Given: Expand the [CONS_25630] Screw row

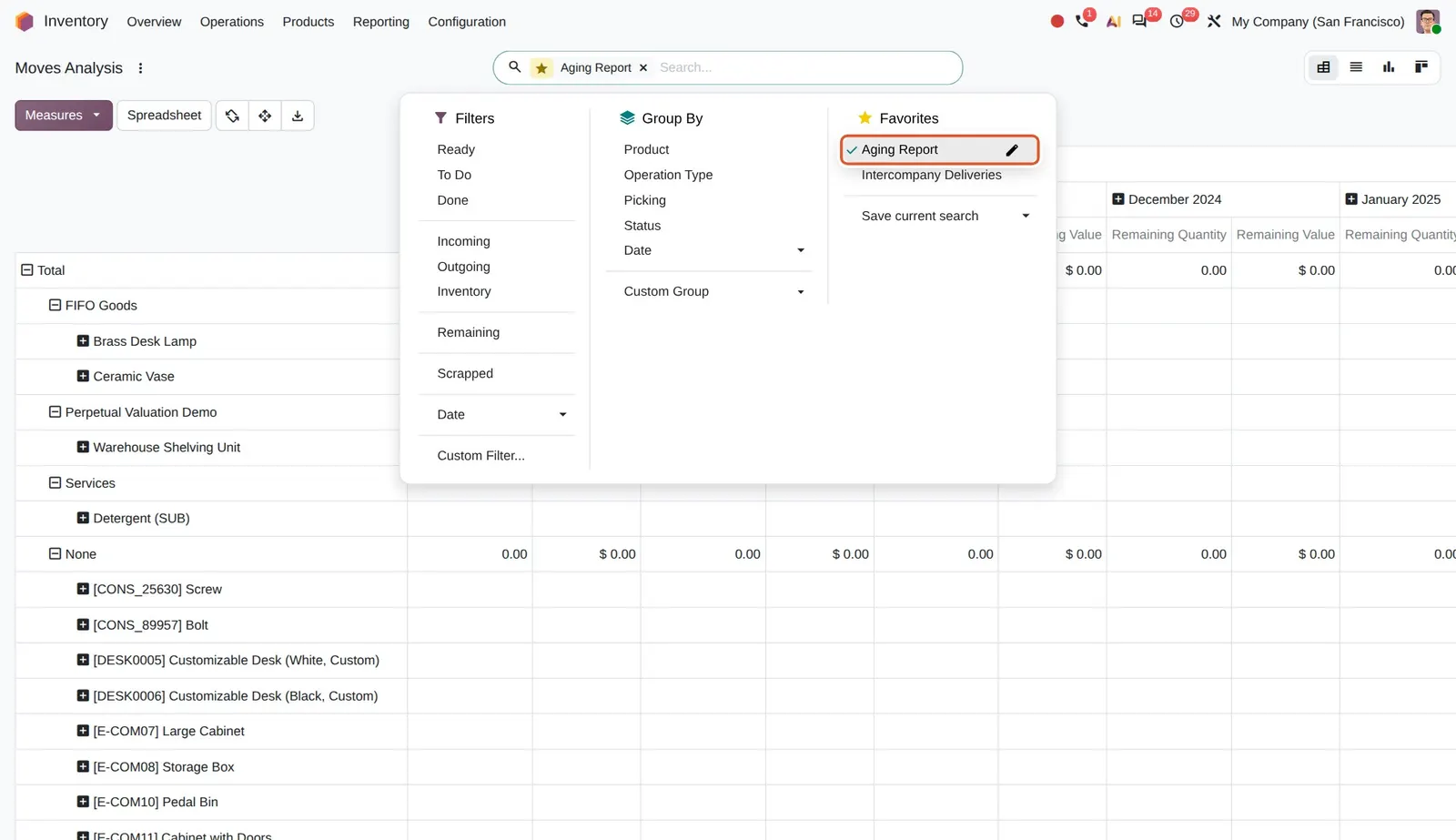Looking at the screenshot, I should click(83, 590).
